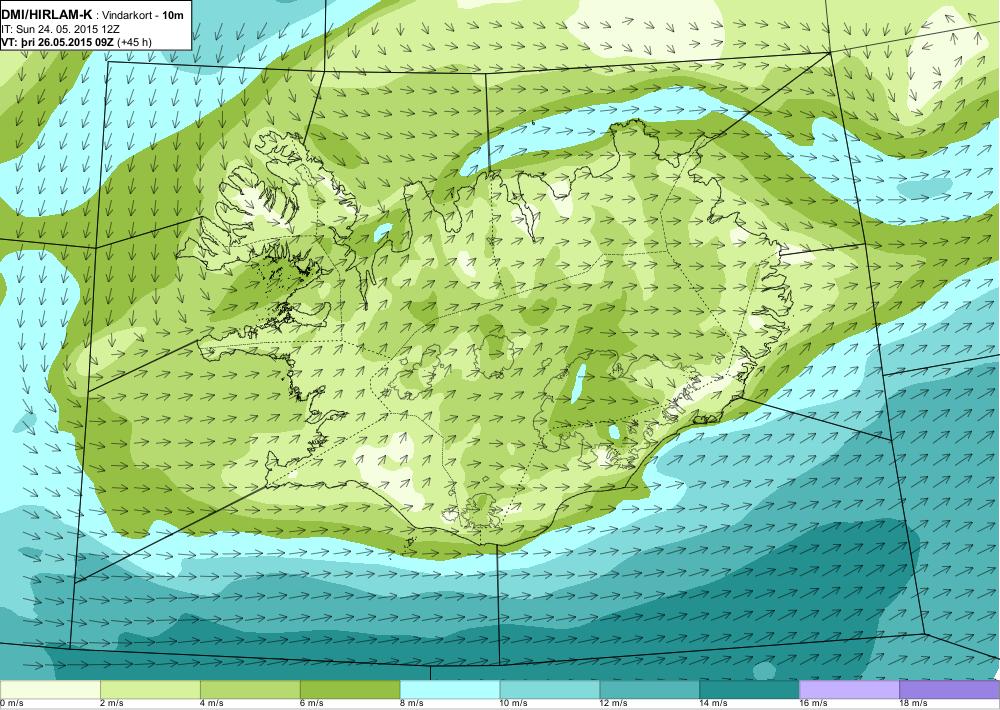Click the 'VT: þri 26.05.2015 09Z' valid time
1000x710 pixels.
(57, 42)
